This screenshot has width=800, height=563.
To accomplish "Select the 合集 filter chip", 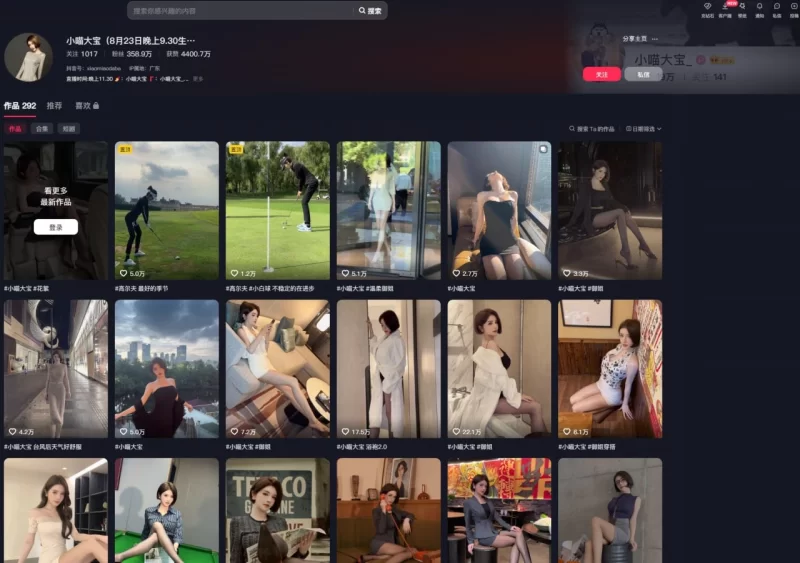I will (42, 129).
